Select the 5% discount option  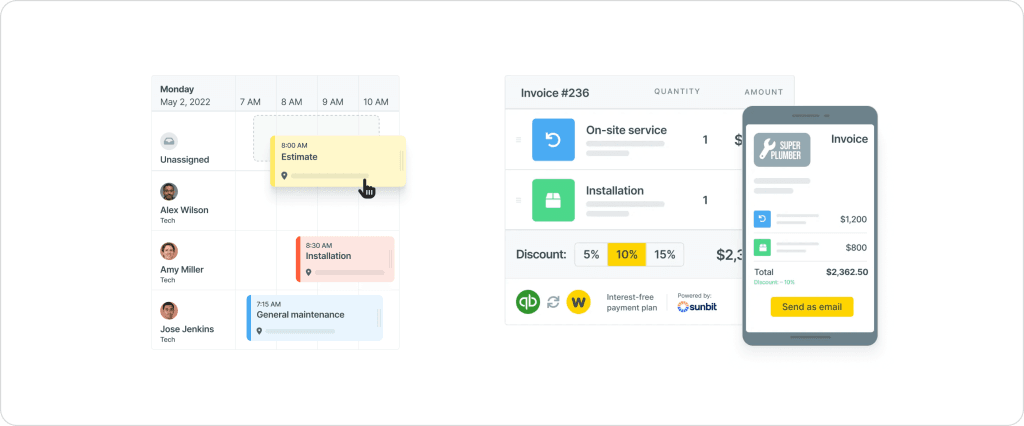[x=591, y=255]
